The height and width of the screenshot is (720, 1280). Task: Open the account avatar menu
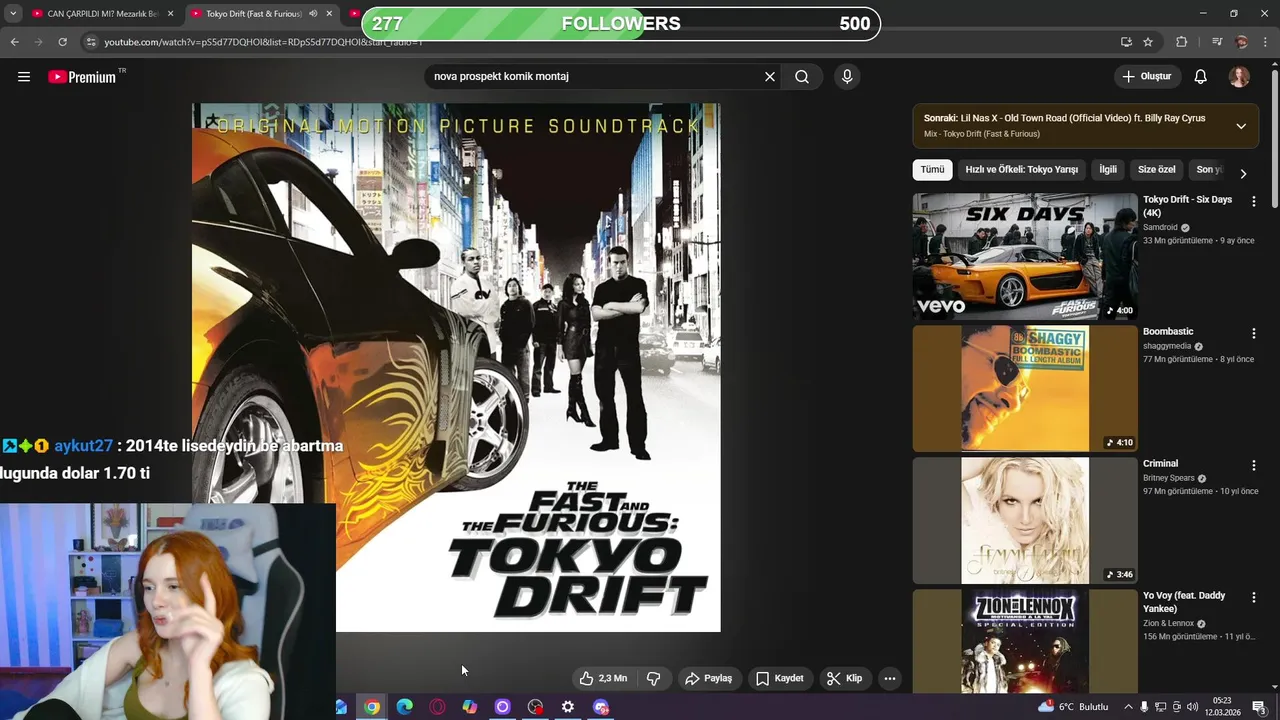click(x=1239, y=77)
